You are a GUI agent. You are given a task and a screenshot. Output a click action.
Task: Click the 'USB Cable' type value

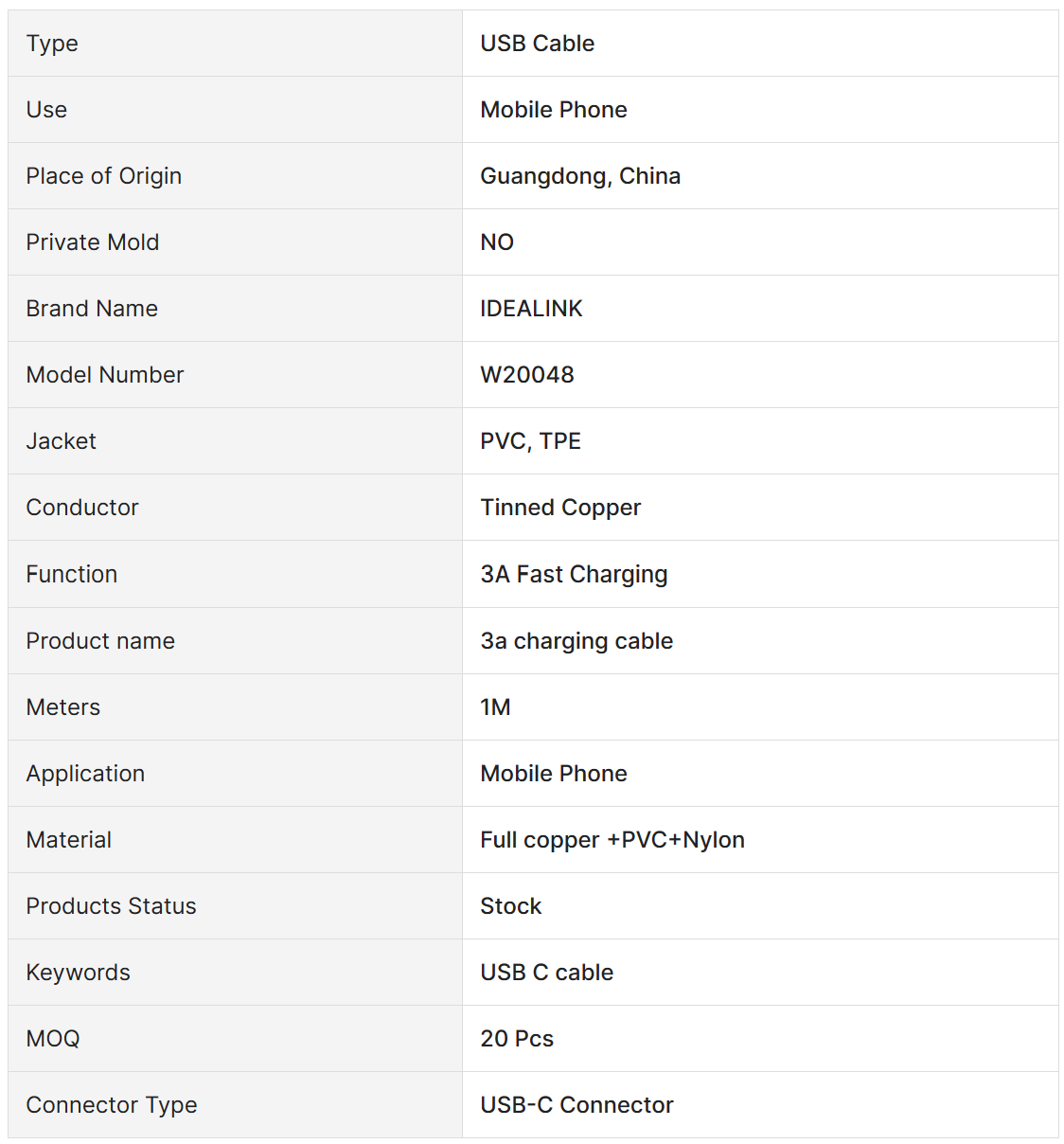pyautogui.click(x=537, y=44)
